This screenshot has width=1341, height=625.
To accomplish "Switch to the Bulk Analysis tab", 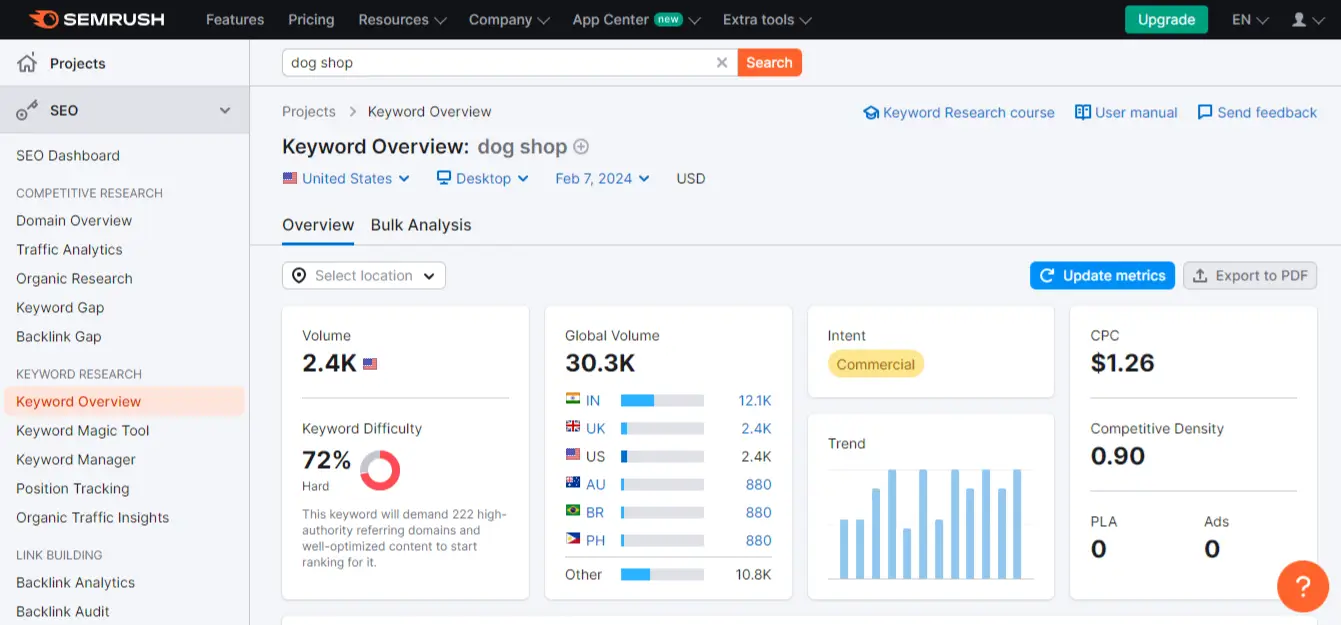I will (x=421, y=225).
